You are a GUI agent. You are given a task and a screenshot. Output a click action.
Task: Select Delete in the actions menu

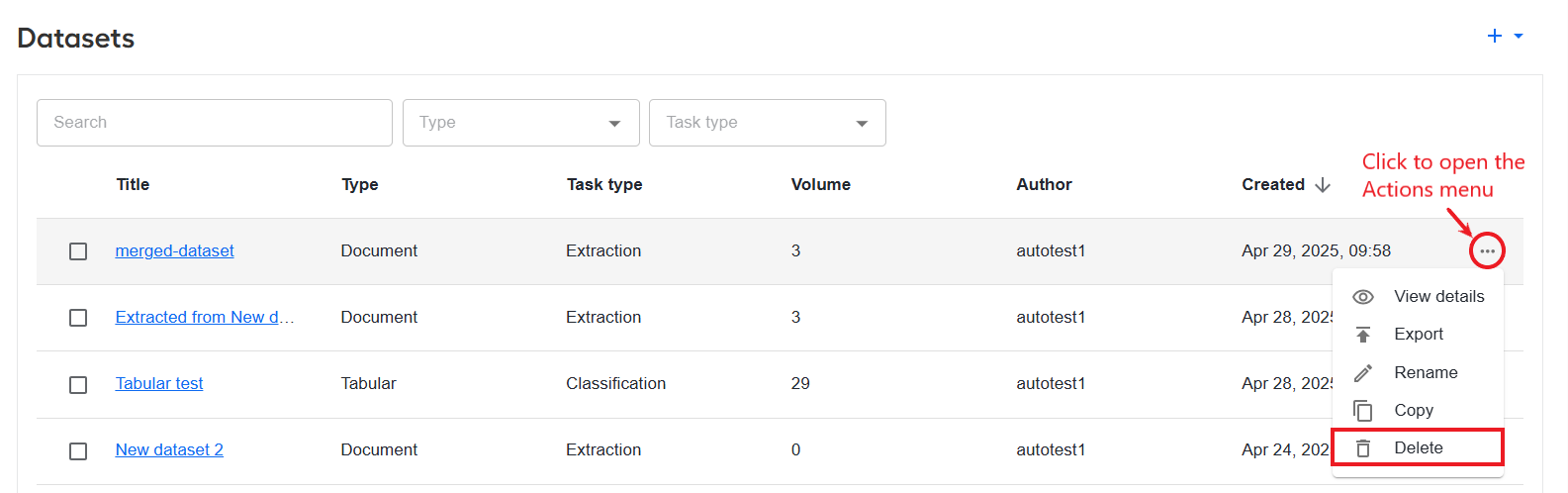click(1418, 447)
